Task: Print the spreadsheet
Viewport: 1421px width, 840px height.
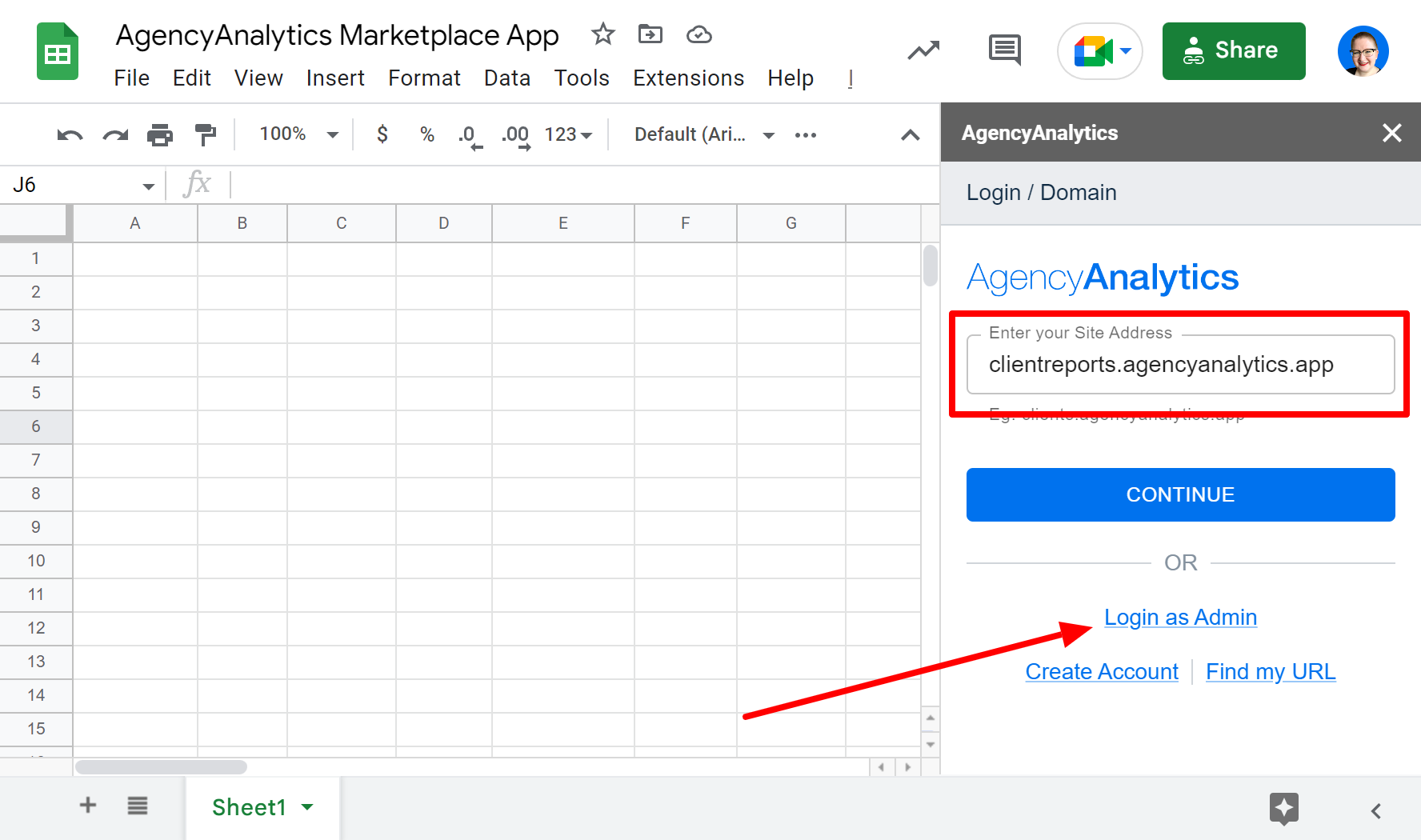Action: [160, 135]
